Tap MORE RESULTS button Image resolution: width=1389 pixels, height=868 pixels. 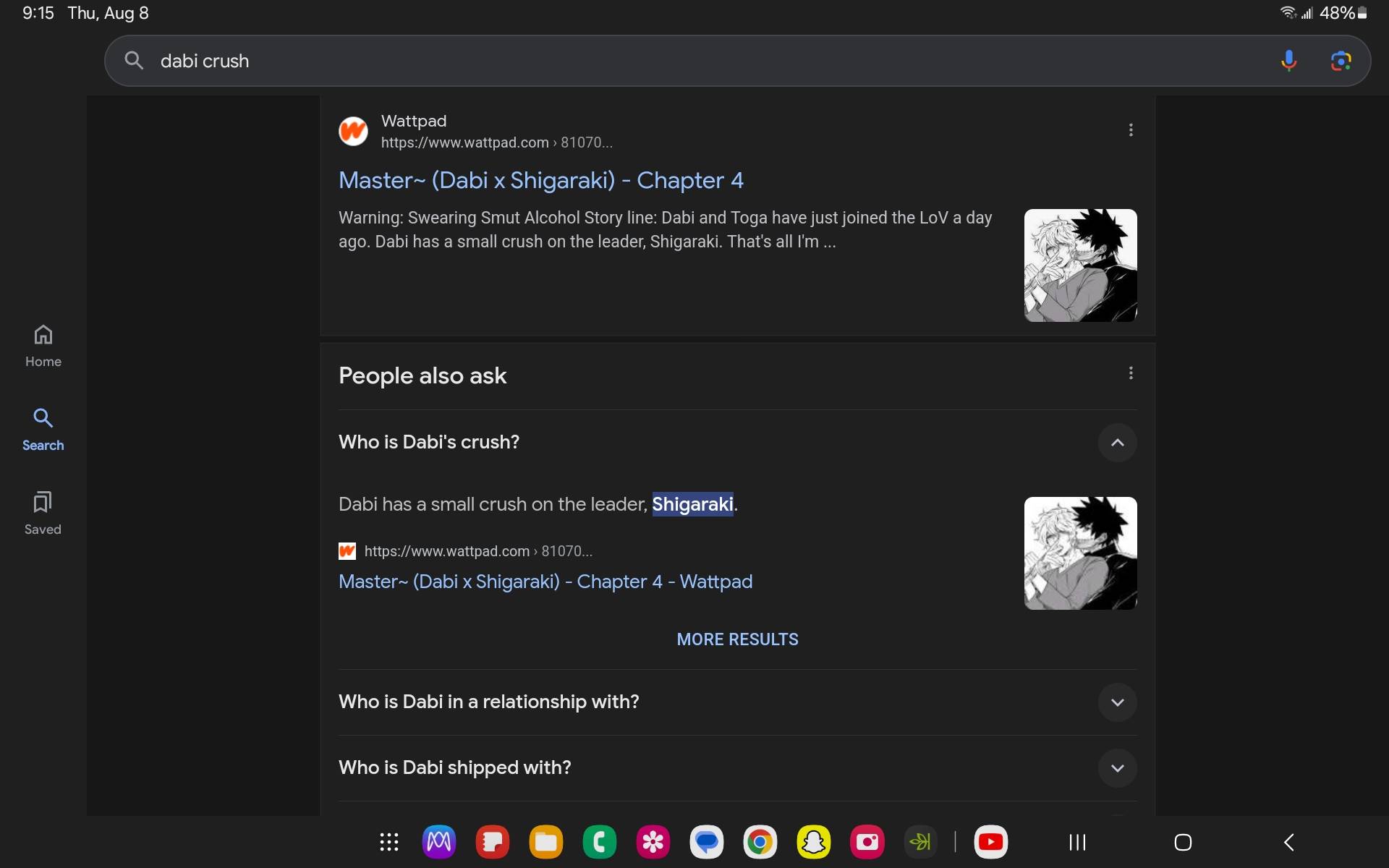point(737,639)
